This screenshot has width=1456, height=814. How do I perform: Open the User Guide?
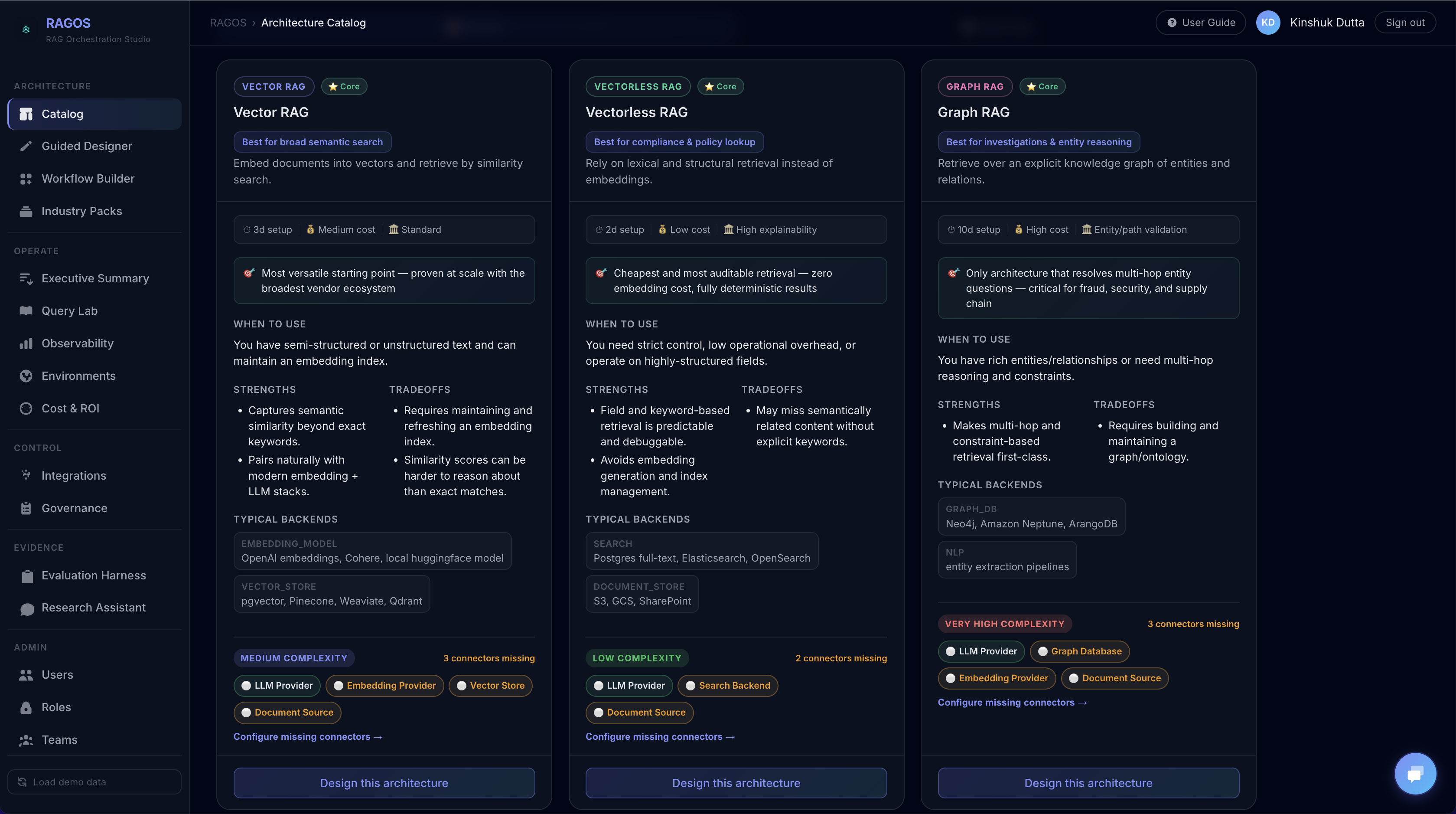pyautogui.click(x=1201, y=23)
